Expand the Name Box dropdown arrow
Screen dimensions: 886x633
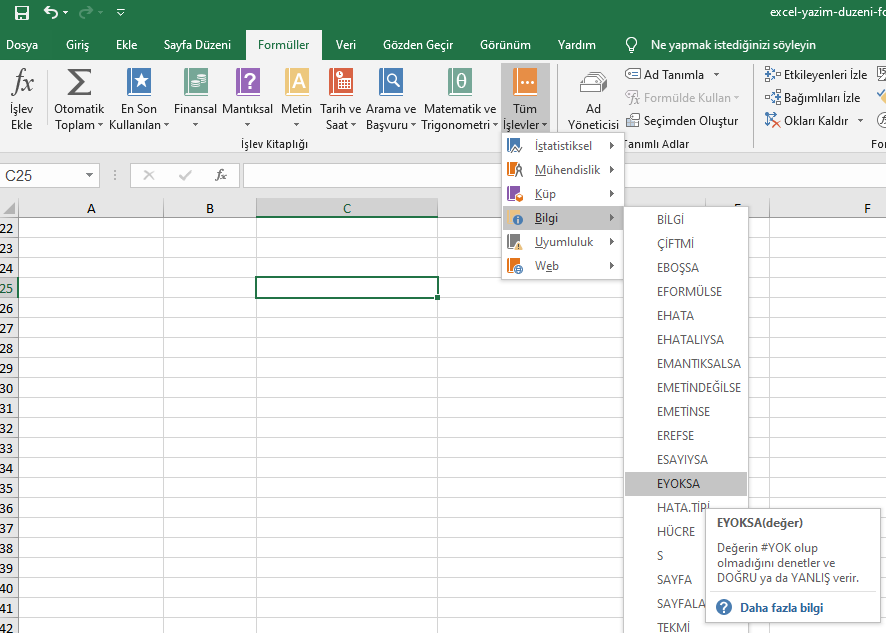(90, 175)
